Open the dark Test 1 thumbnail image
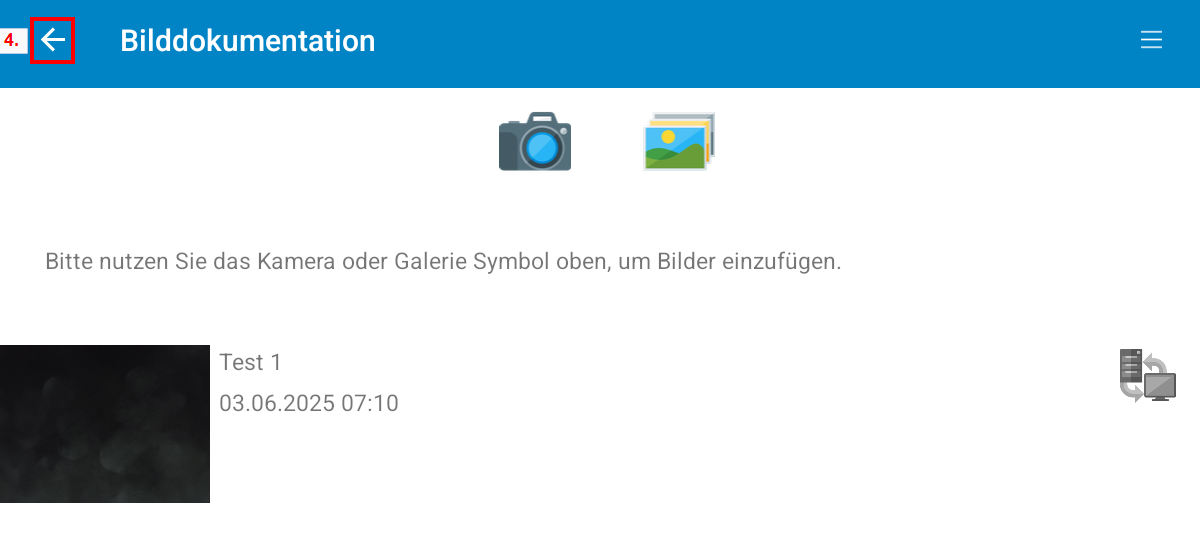 (105, 423)
